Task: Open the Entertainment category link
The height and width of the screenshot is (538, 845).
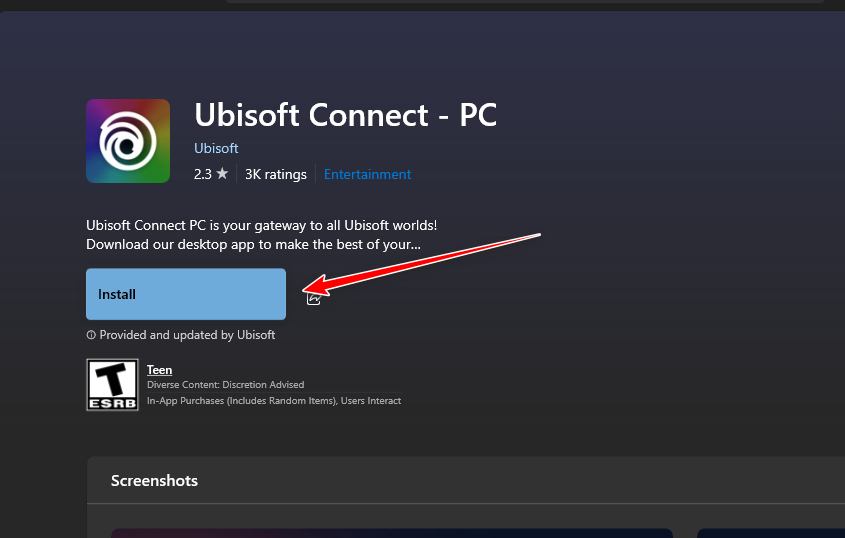Action: tap(367, 174)
